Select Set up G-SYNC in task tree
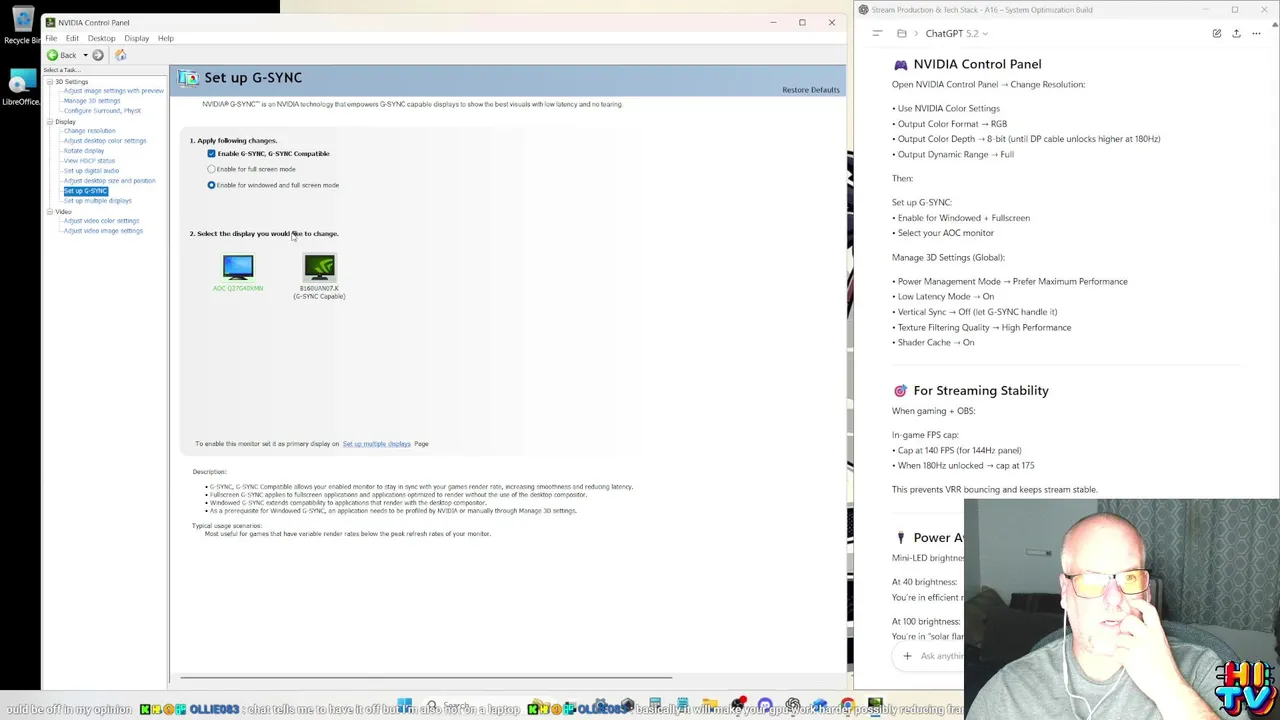This screenshot has height=720, width=1280. [x=85, y=191]
